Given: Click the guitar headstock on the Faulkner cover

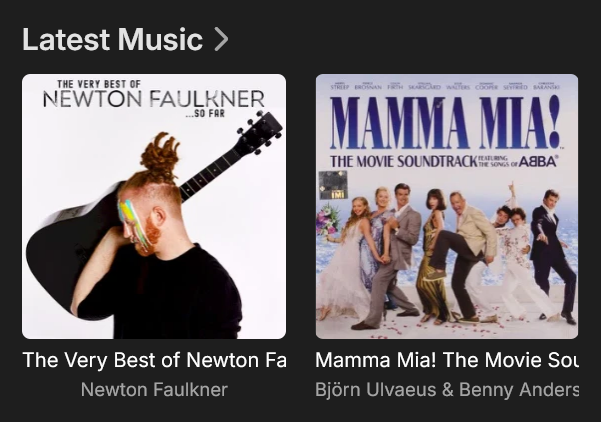Looking at the screenshot, I should tap(260, 132).
